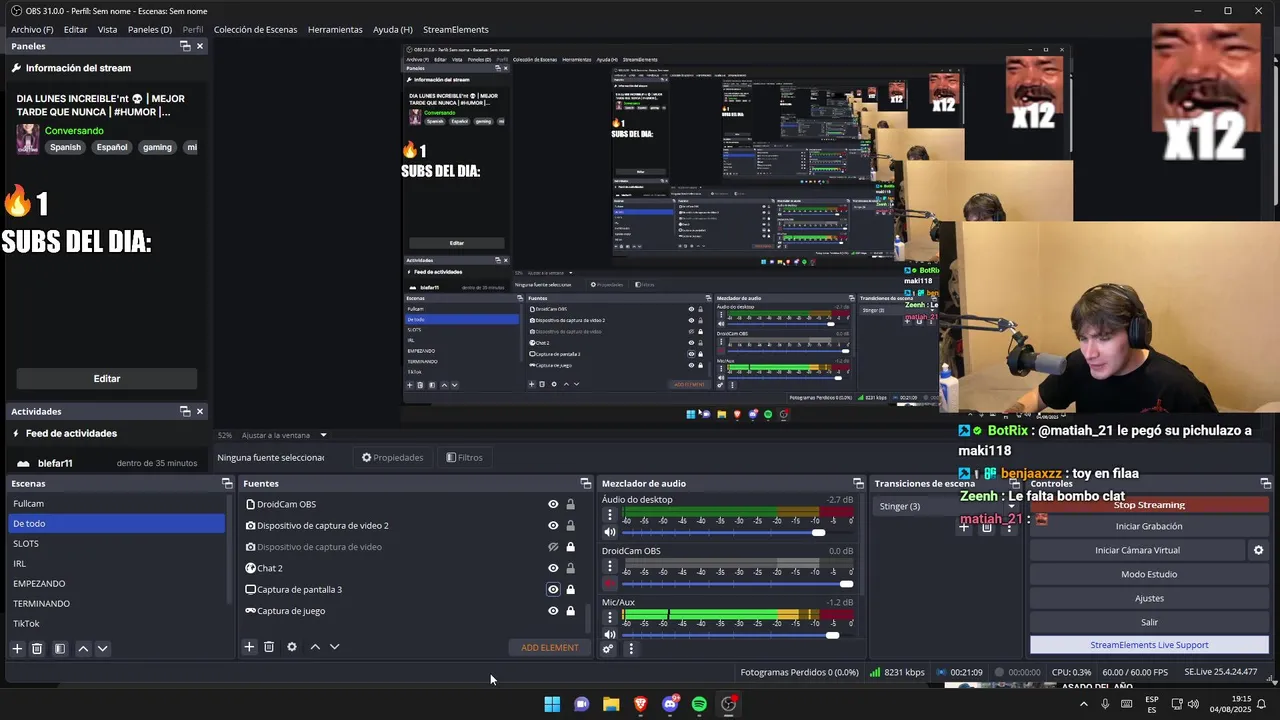
Task: Open the preview scaling dropdown arrow
Action: pyautogui.click(x=323, y=435)
